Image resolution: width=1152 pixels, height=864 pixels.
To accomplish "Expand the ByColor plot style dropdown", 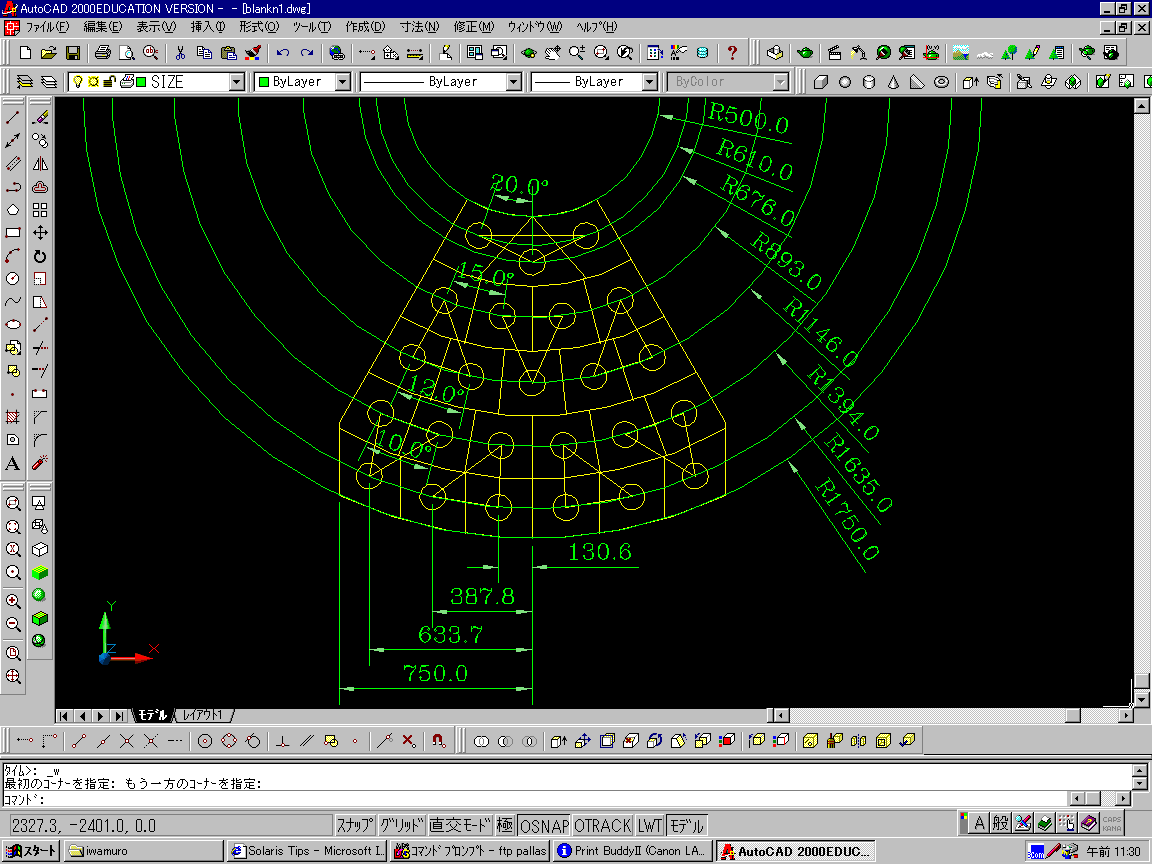I will (x=781, y=82).
